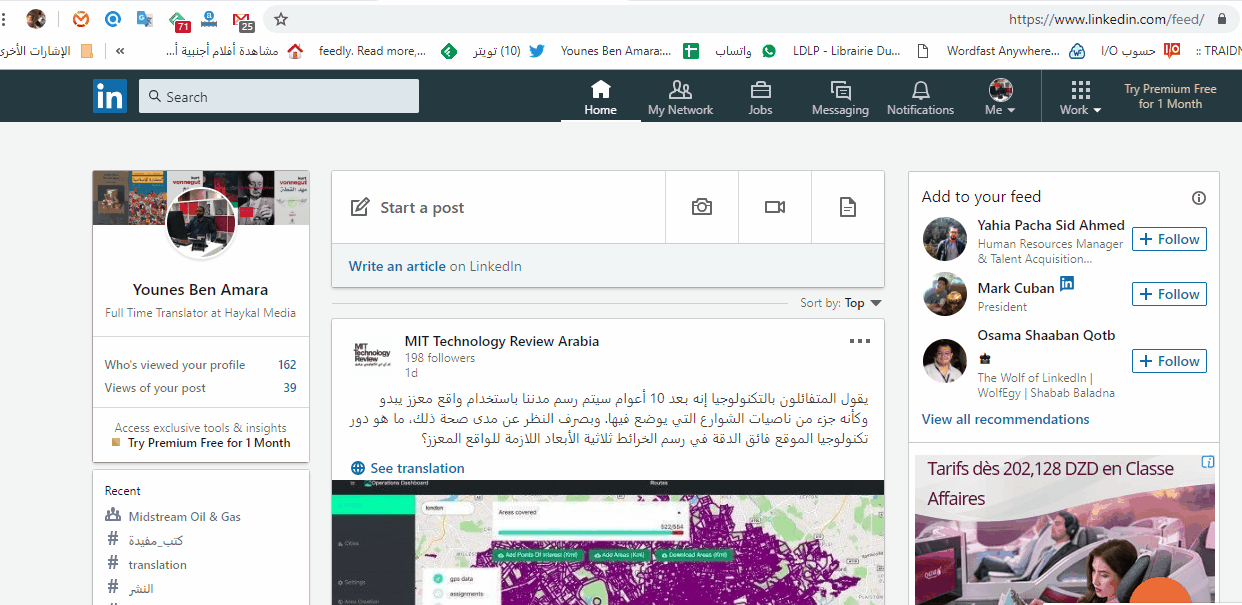Bookmark this page with the star icon

point(281,19)
